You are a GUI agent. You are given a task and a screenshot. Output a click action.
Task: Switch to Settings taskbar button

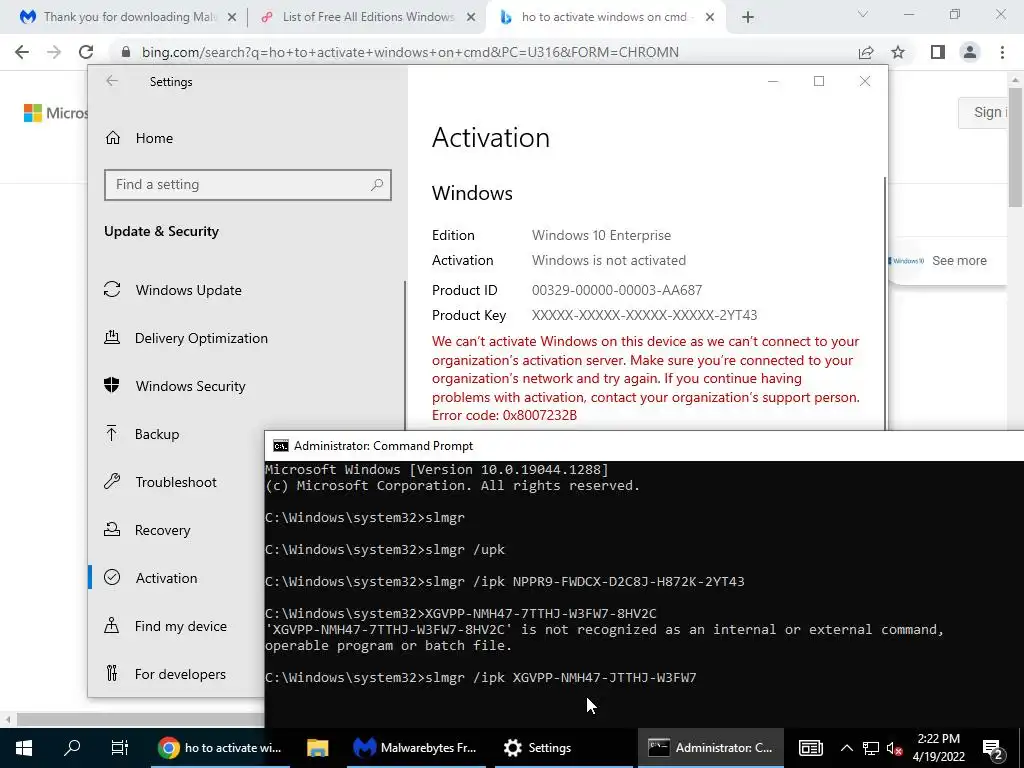[563, 748]
